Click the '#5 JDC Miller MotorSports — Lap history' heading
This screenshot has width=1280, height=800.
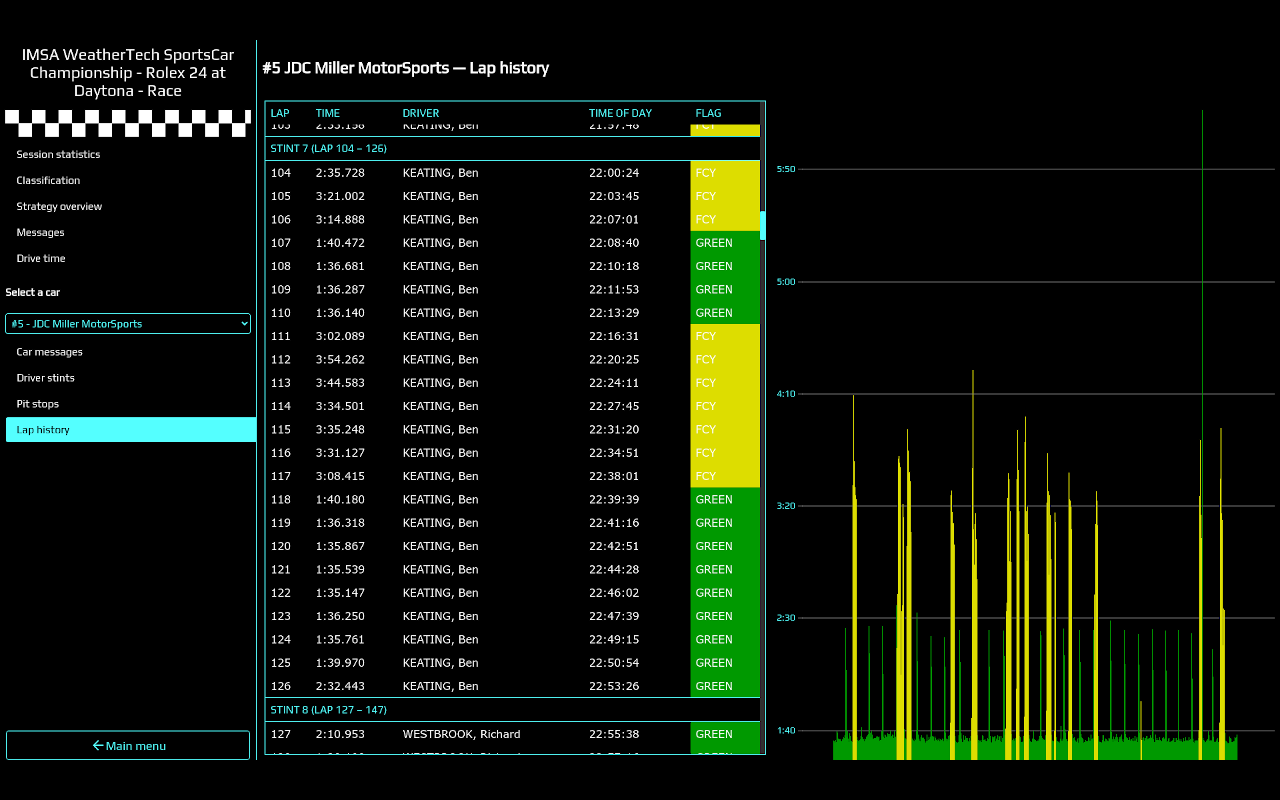point(406,68)
